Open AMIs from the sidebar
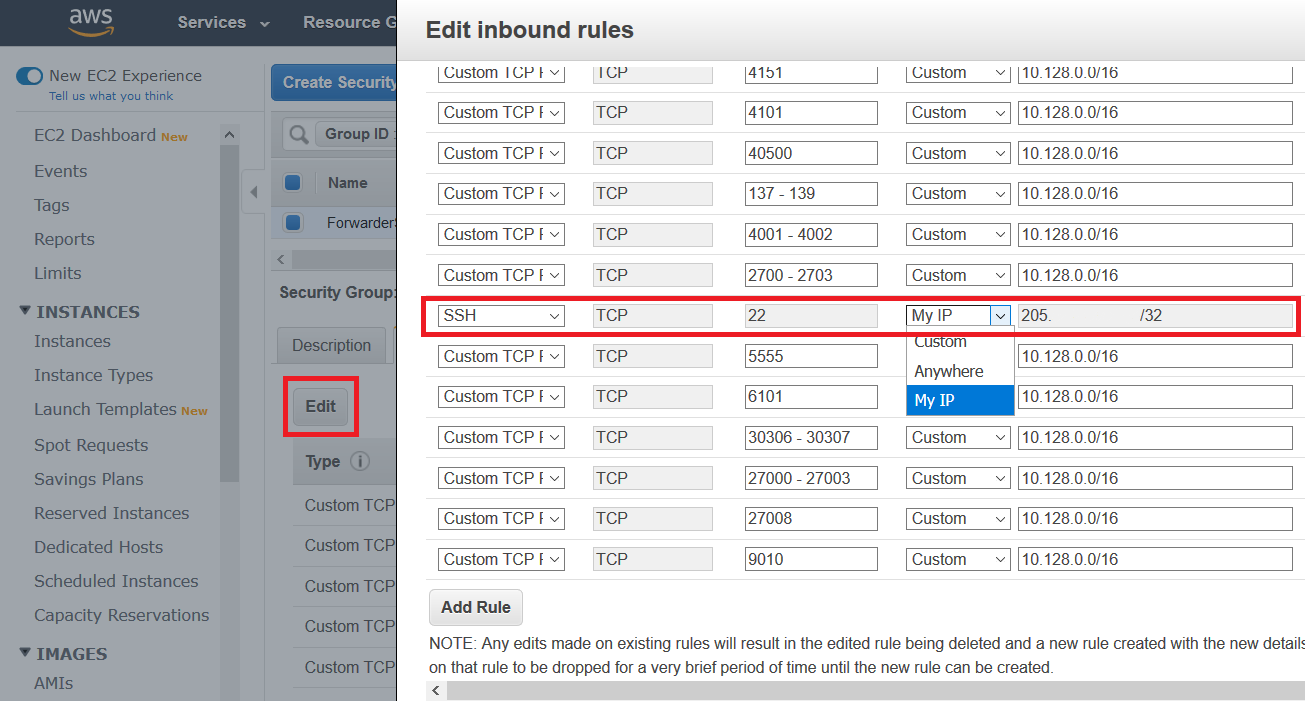The image size is (1305, 701). (x=54, y=683)
